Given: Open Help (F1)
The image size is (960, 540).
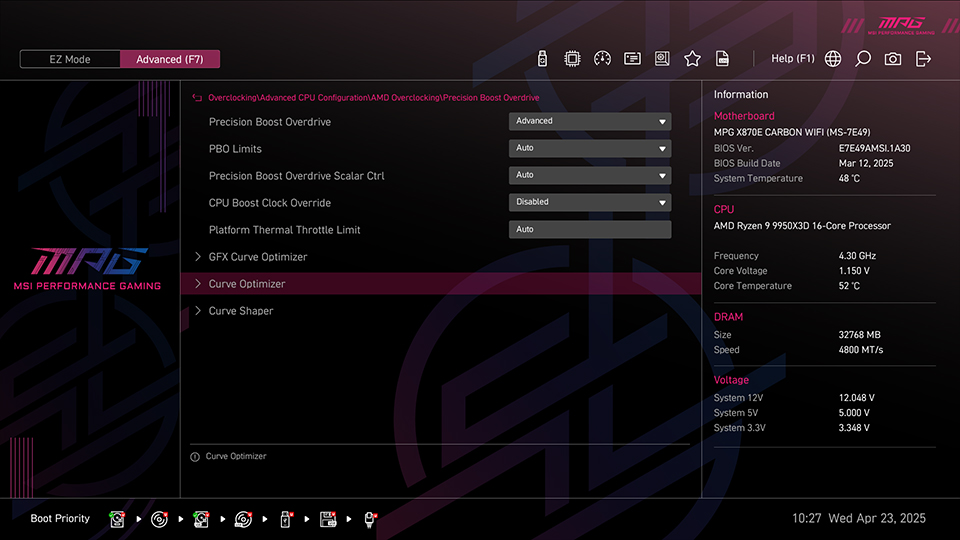Looking at the screenshot, I should pos(792,59).
